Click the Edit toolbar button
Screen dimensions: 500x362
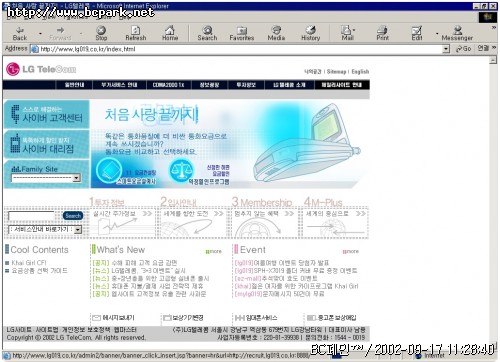click(417, 33)
